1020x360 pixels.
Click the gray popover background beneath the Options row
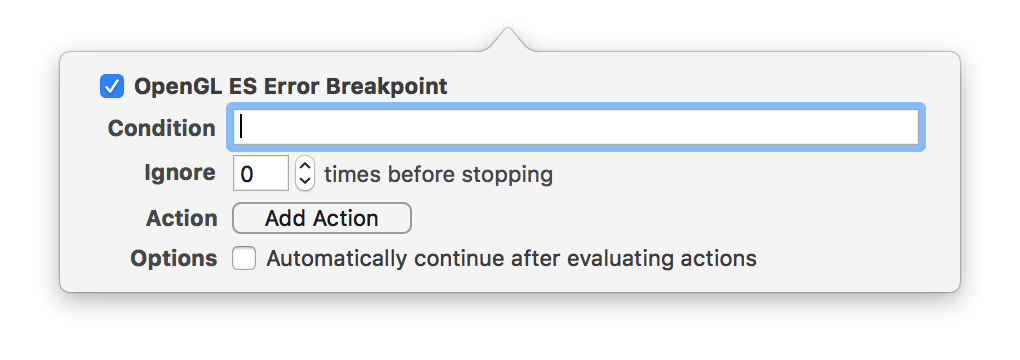tap(510, 281)
